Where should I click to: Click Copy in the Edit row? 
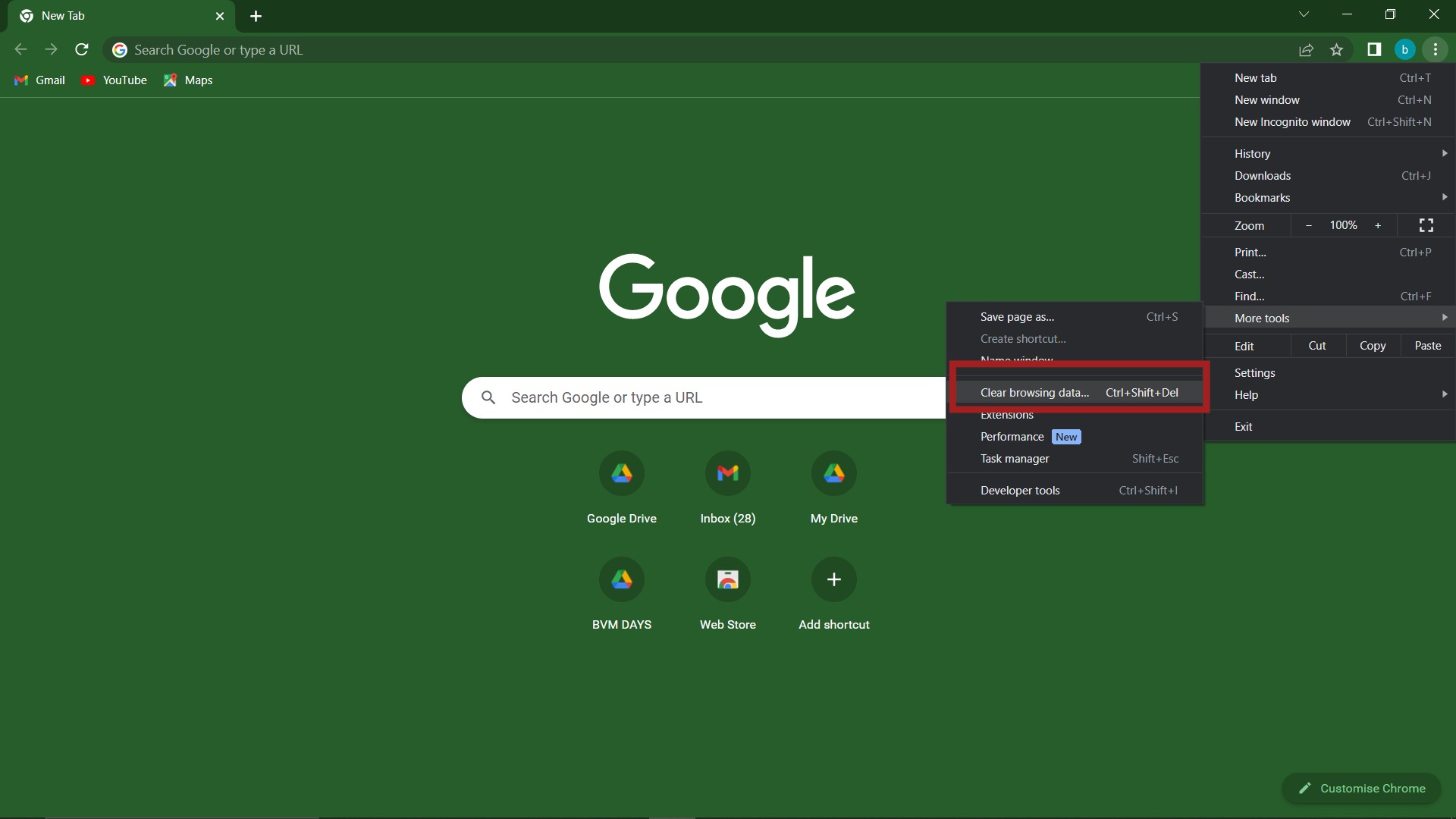tap(1373, 346)
